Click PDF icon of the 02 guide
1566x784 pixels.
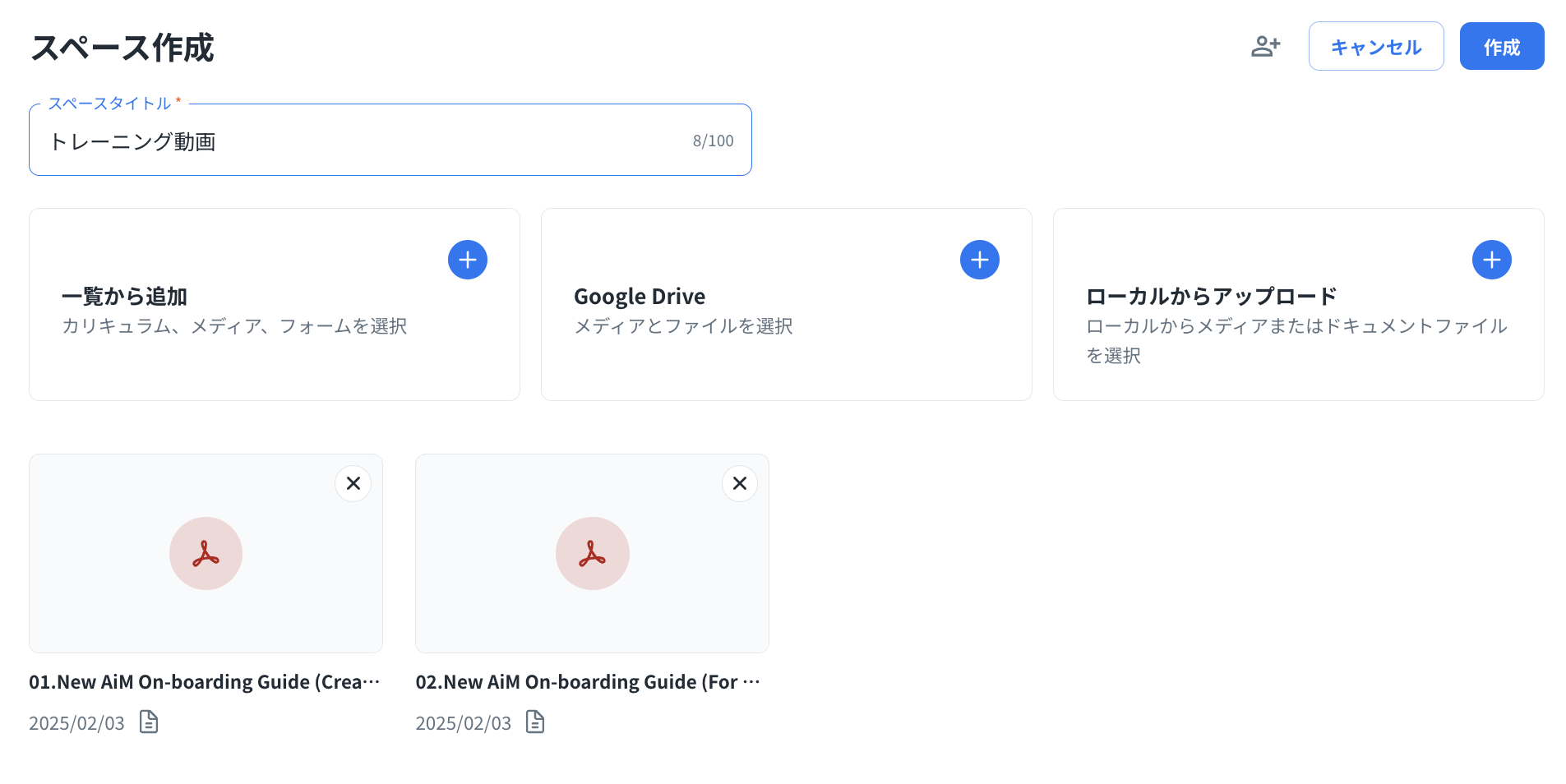pyautogui.click(x=592, y=553)
